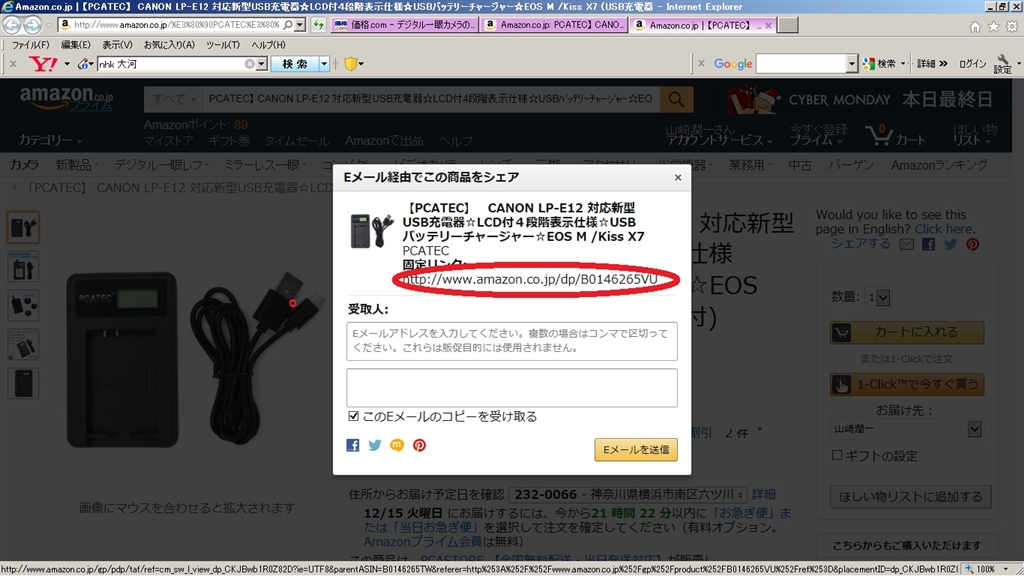Open the 新製品 nav category
1024x576 pixels.
pyautogui.click(x=76, y=165)
